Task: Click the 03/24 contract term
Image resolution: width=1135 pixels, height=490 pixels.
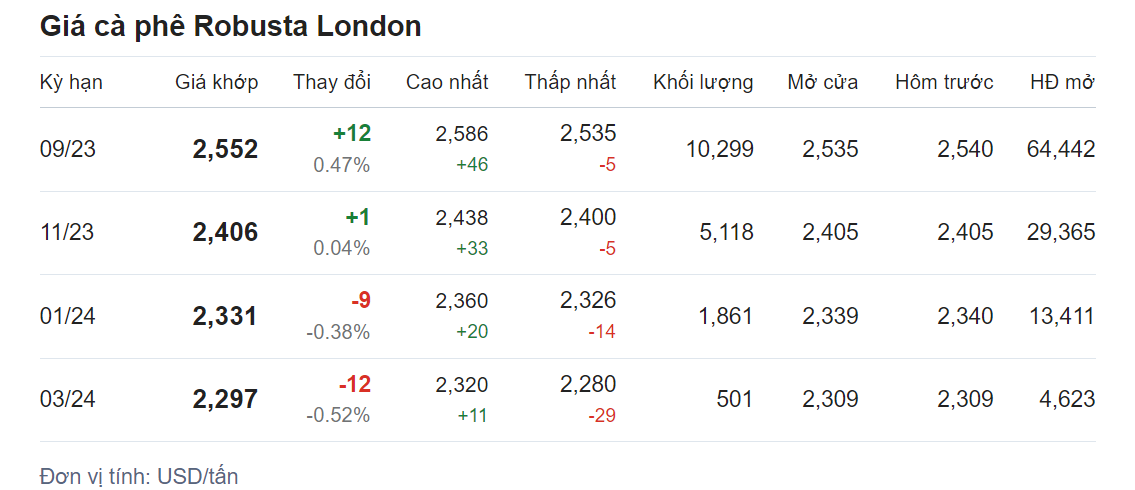Action: pyautogui.click(x=68, y=400)
